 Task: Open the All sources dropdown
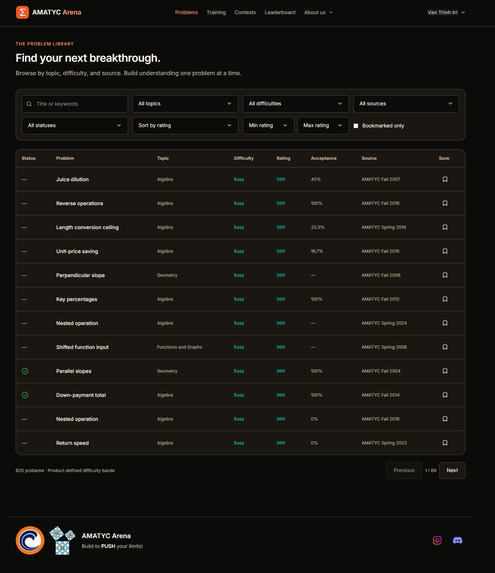tap(406, 104)
